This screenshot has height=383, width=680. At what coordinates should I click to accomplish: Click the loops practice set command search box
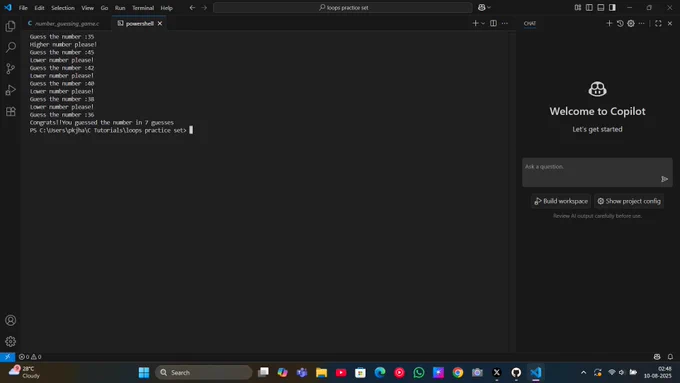point(343,7)
